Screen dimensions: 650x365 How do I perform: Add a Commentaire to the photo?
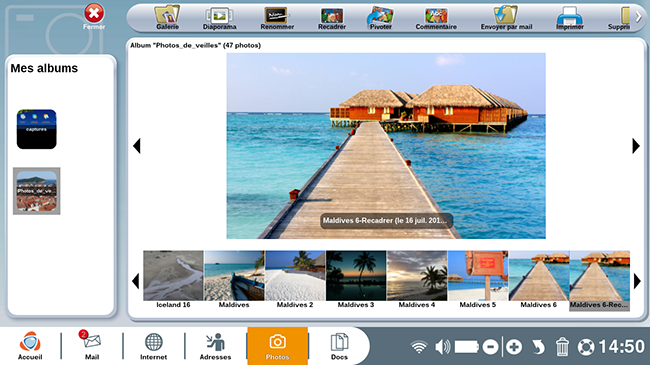coord(436,17)
